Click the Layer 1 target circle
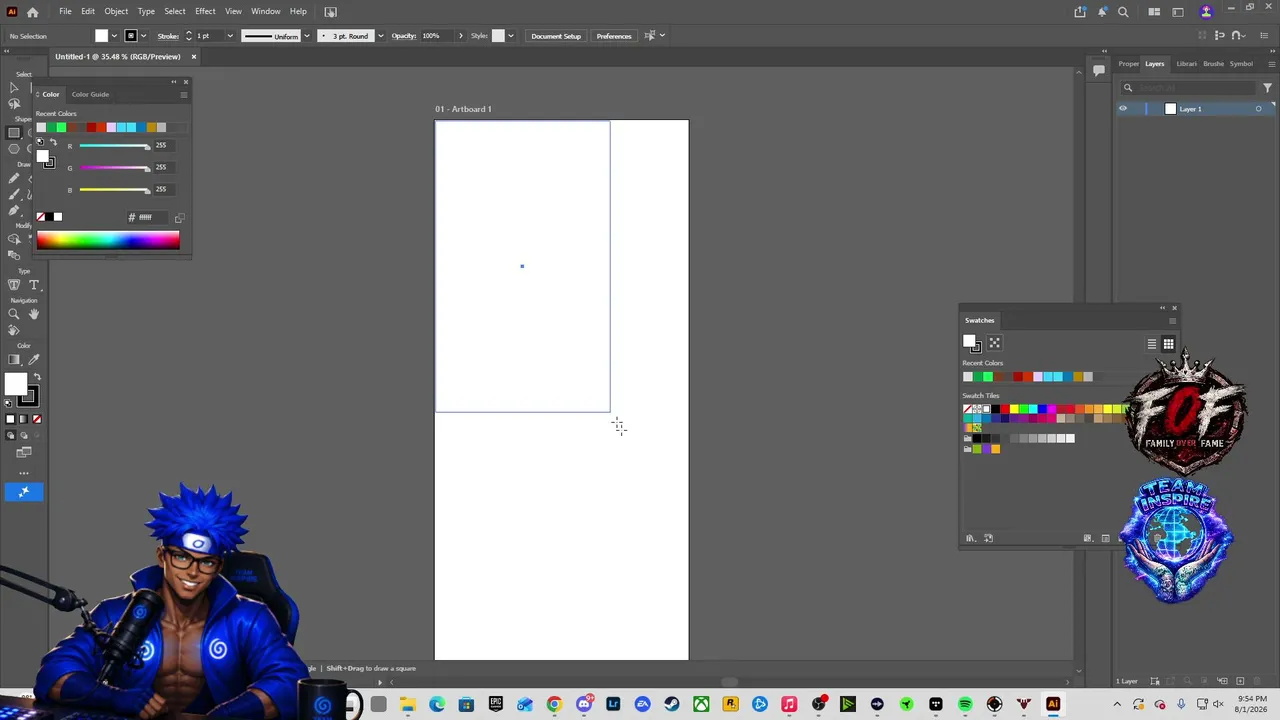This screenshot has height=720, width=1280. point(1258,109)
